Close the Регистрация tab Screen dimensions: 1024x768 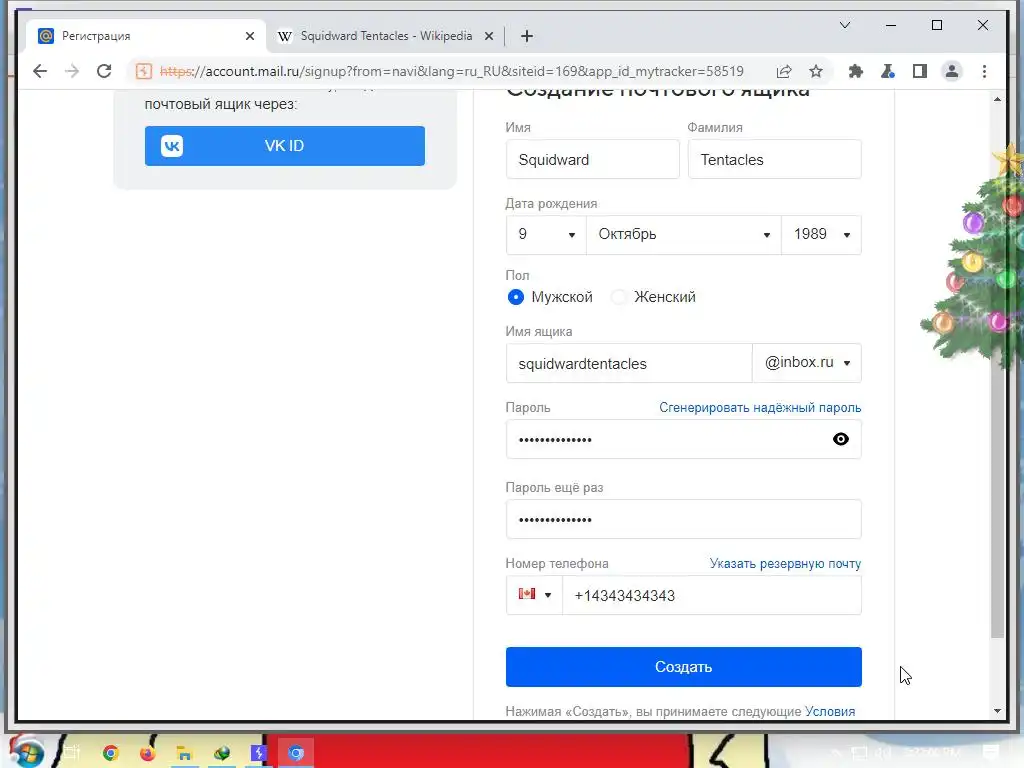point(249,36)
